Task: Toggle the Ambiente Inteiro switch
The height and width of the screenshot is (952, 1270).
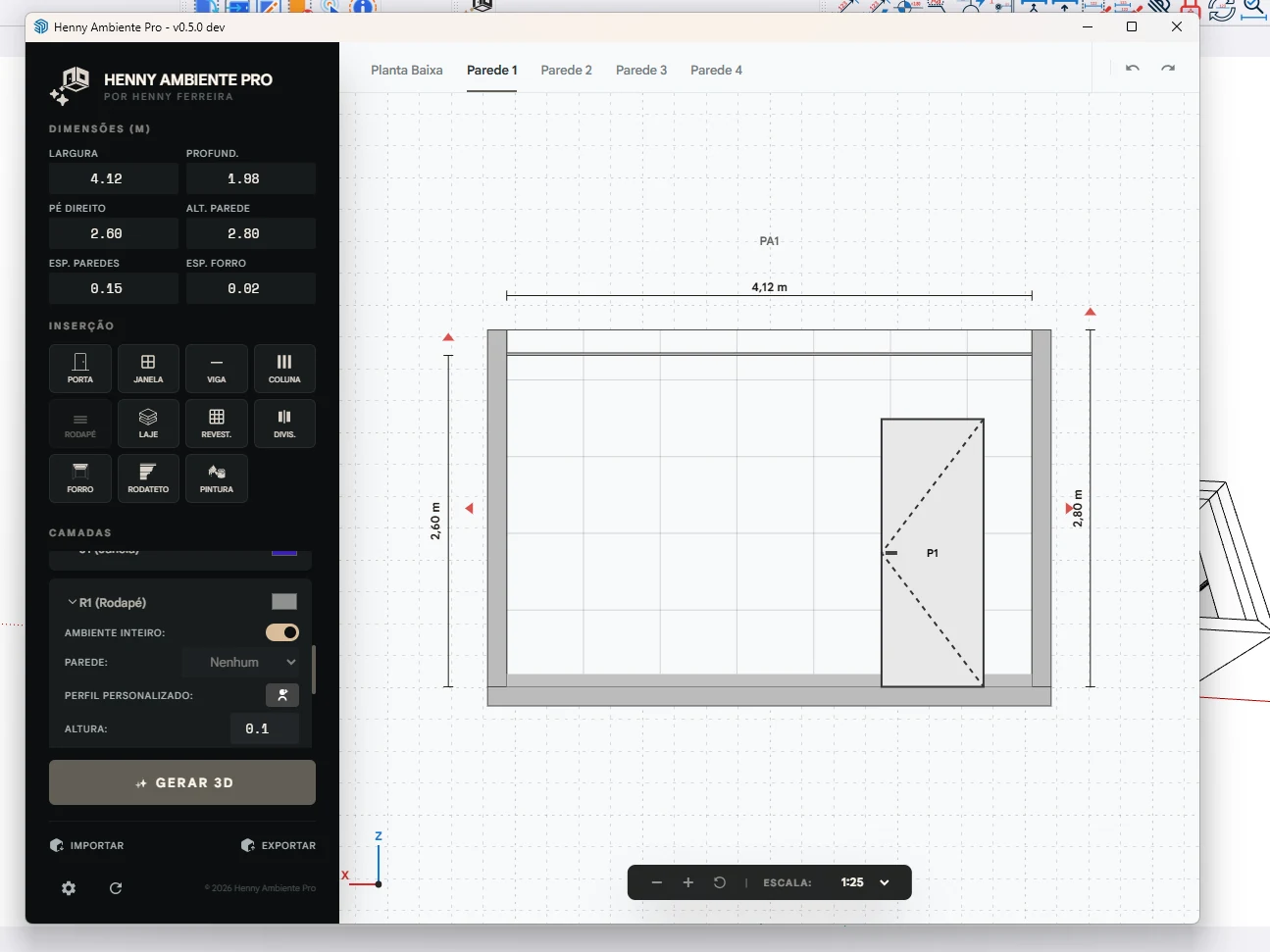Action: (282, 632)
